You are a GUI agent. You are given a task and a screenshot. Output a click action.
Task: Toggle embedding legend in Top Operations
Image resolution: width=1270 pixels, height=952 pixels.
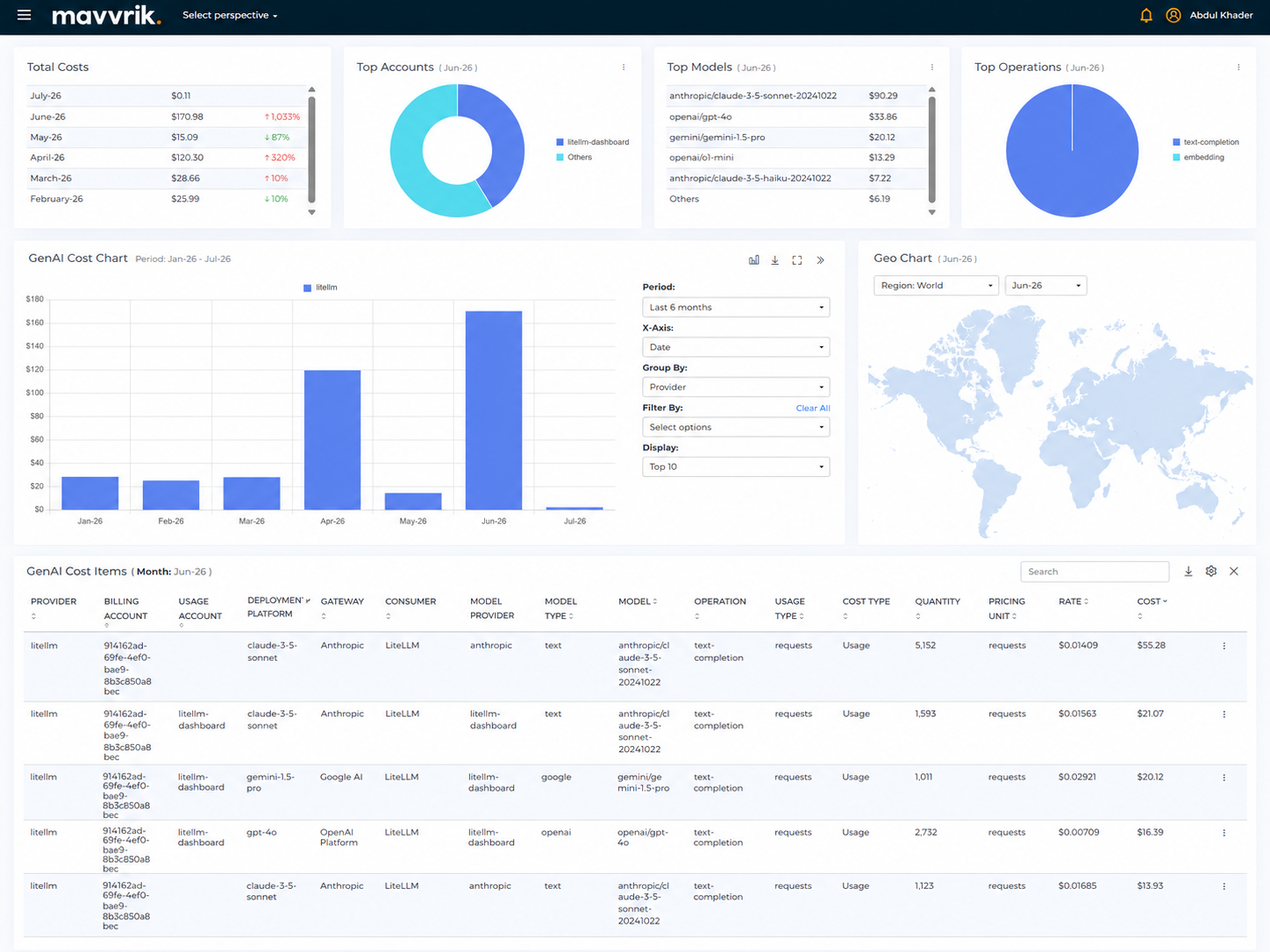pos(1198,158)
